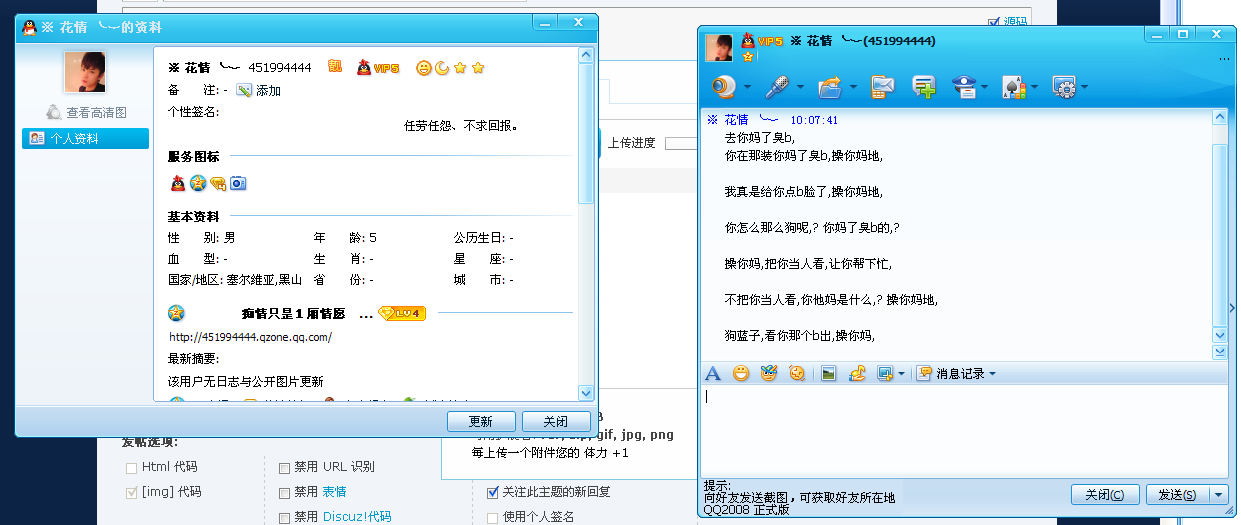Viewport: 1241px width, 525px height.
Task: Click the send picture icon
Action: (x=828, y=374)
